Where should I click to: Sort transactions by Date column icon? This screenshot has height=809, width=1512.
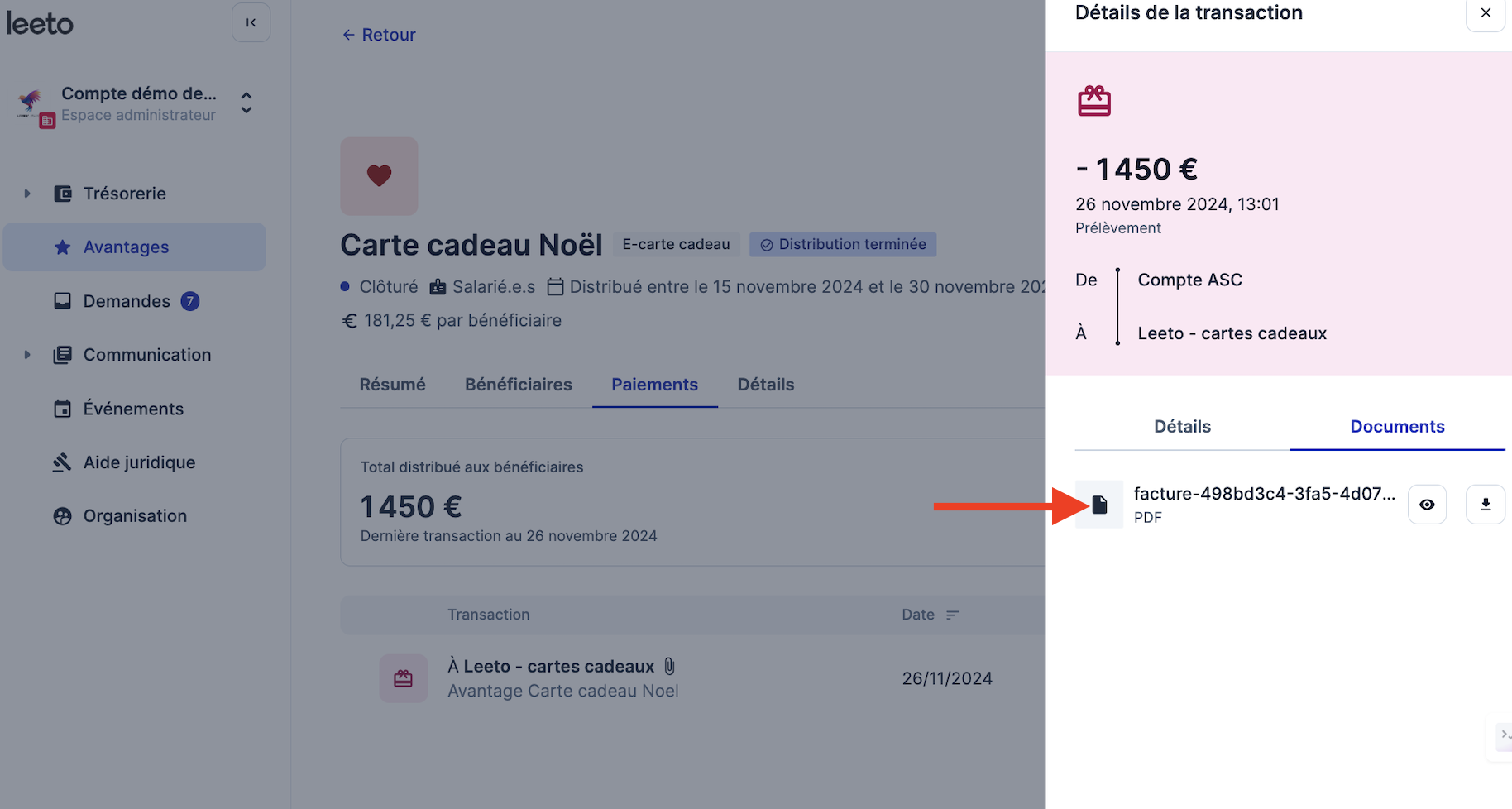(952, 615)
